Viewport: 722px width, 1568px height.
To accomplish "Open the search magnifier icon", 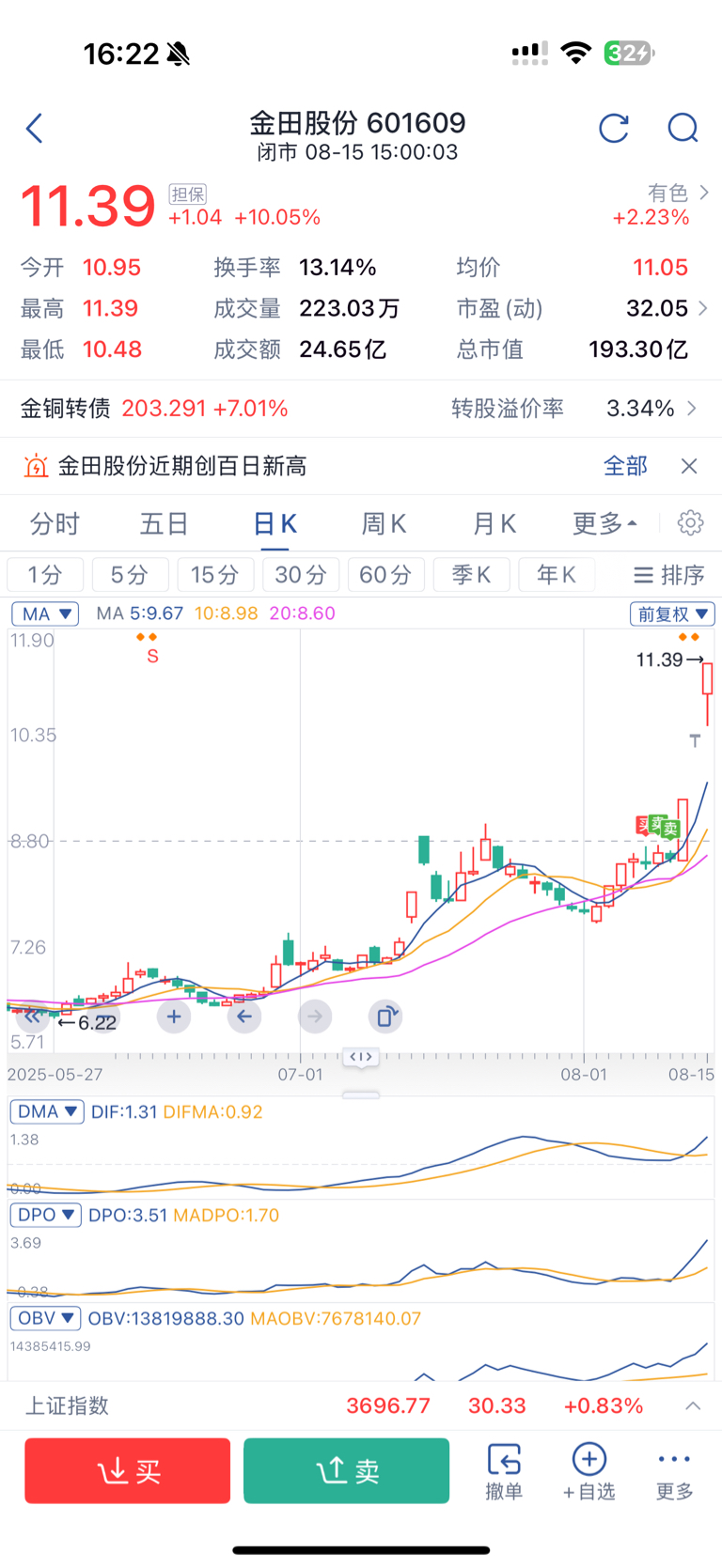I will click(x=683, y=128).
